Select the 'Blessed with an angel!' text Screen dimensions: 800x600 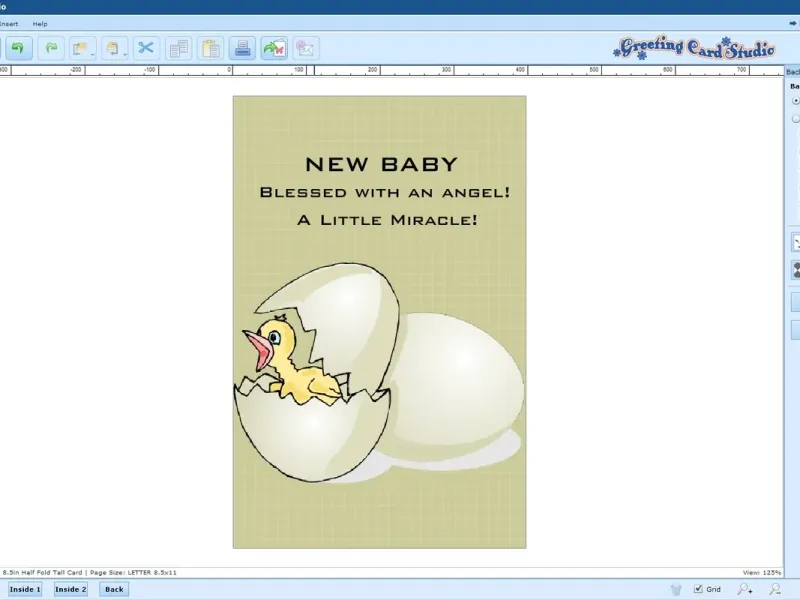point(385,192)
